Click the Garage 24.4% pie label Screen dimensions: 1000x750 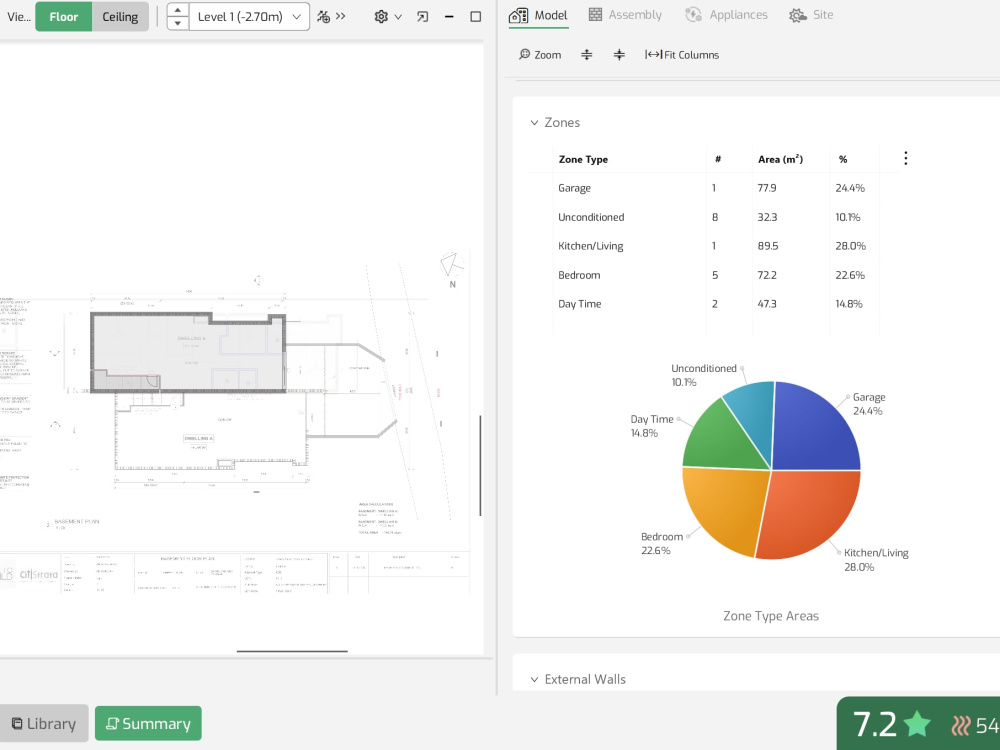869,404
